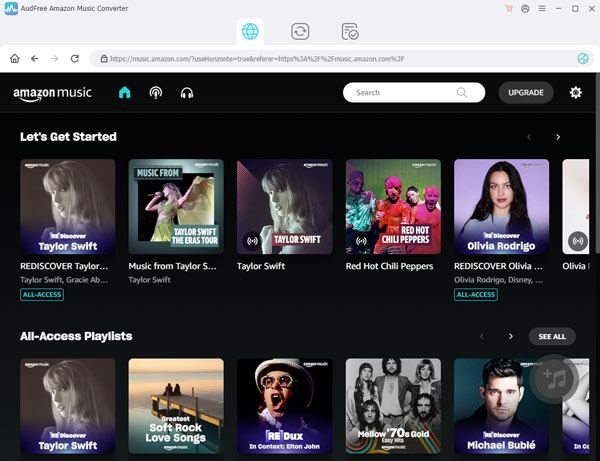Image resolution: width=600 pixels, height=461 pixels.
Task: Go forward using the forward arrow
Action: point(55,59)
